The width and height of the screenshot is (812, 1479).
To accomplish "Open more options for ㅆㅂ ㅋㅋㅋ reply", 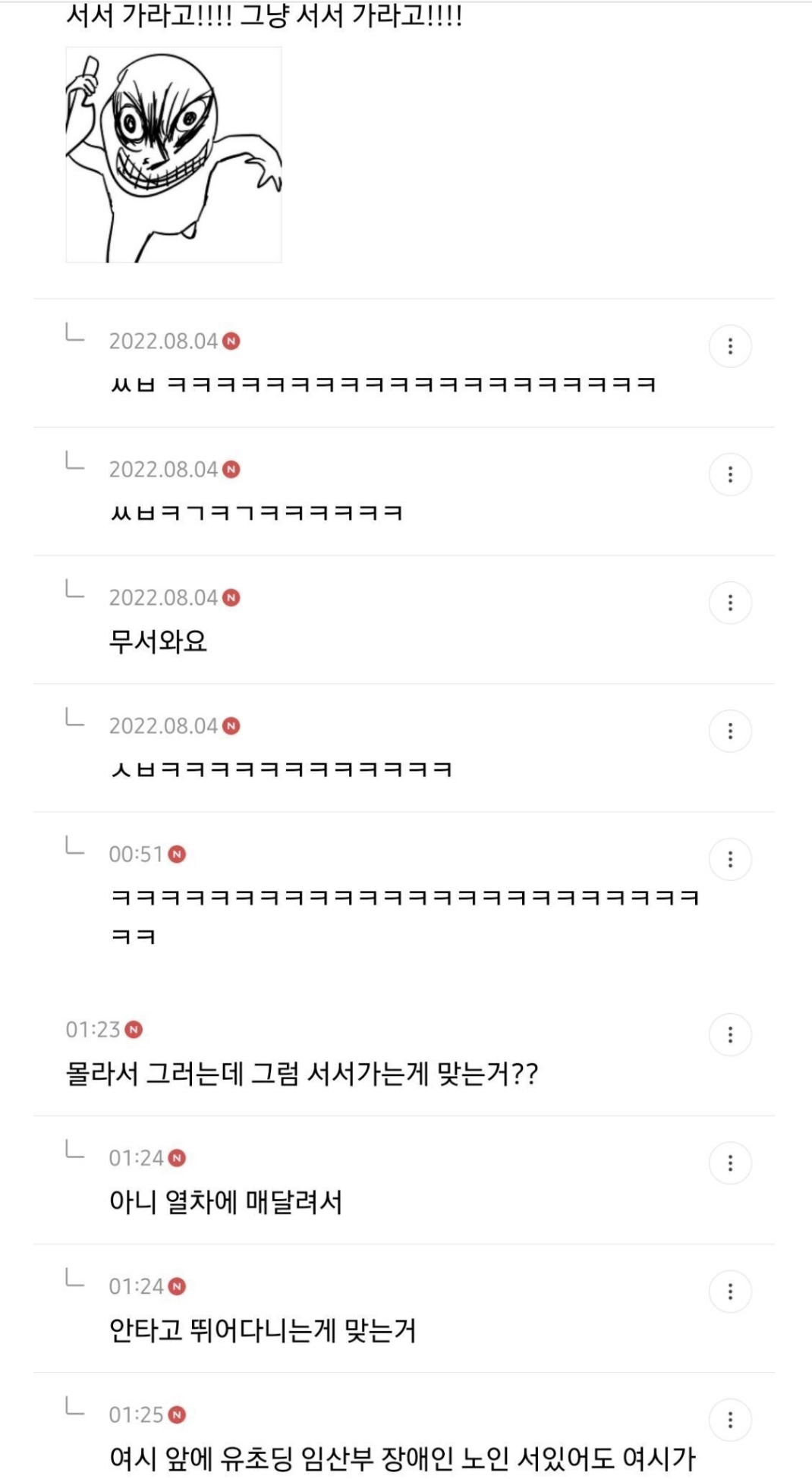I will pos(730,347).
